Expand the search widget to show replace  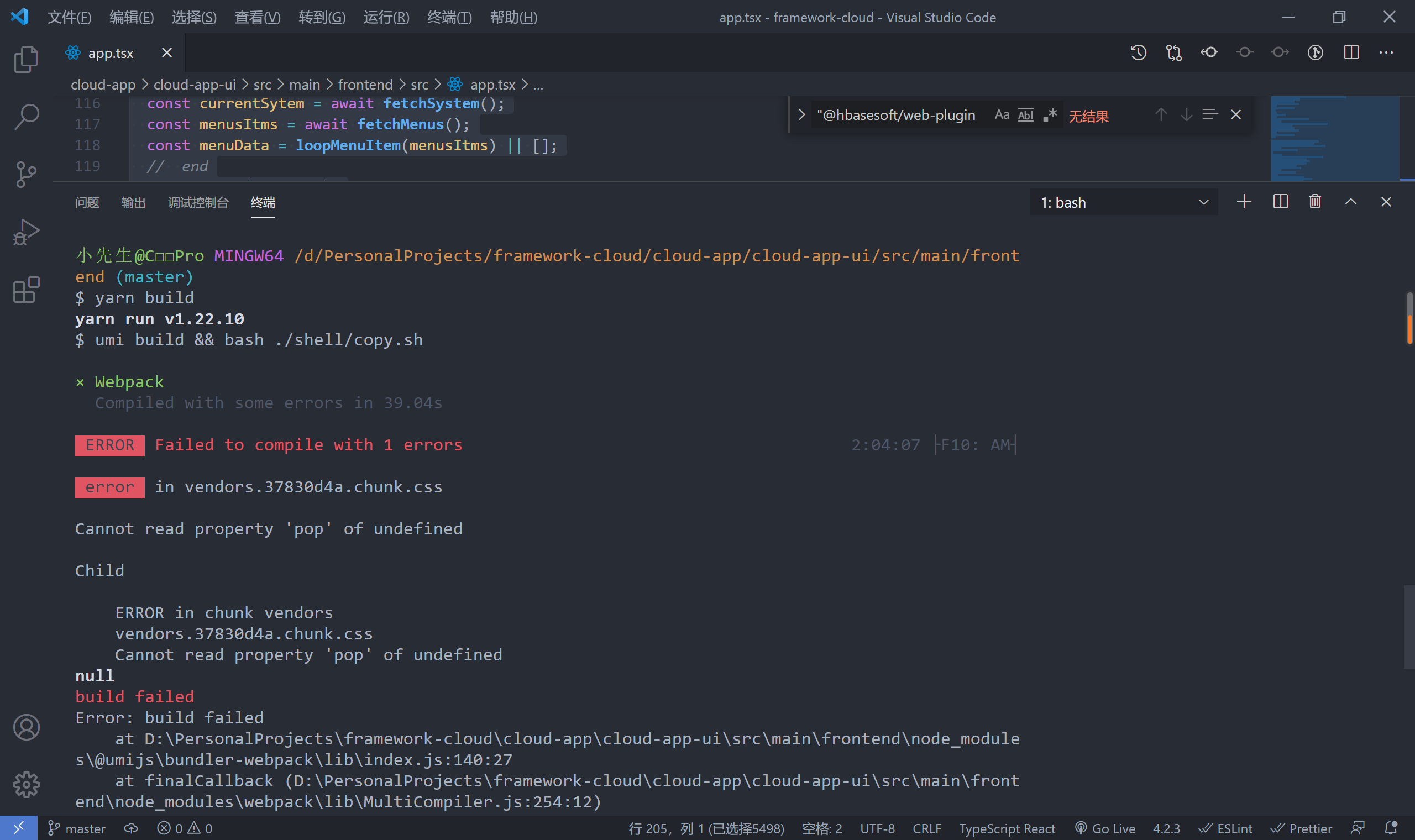tap(801, 114)
